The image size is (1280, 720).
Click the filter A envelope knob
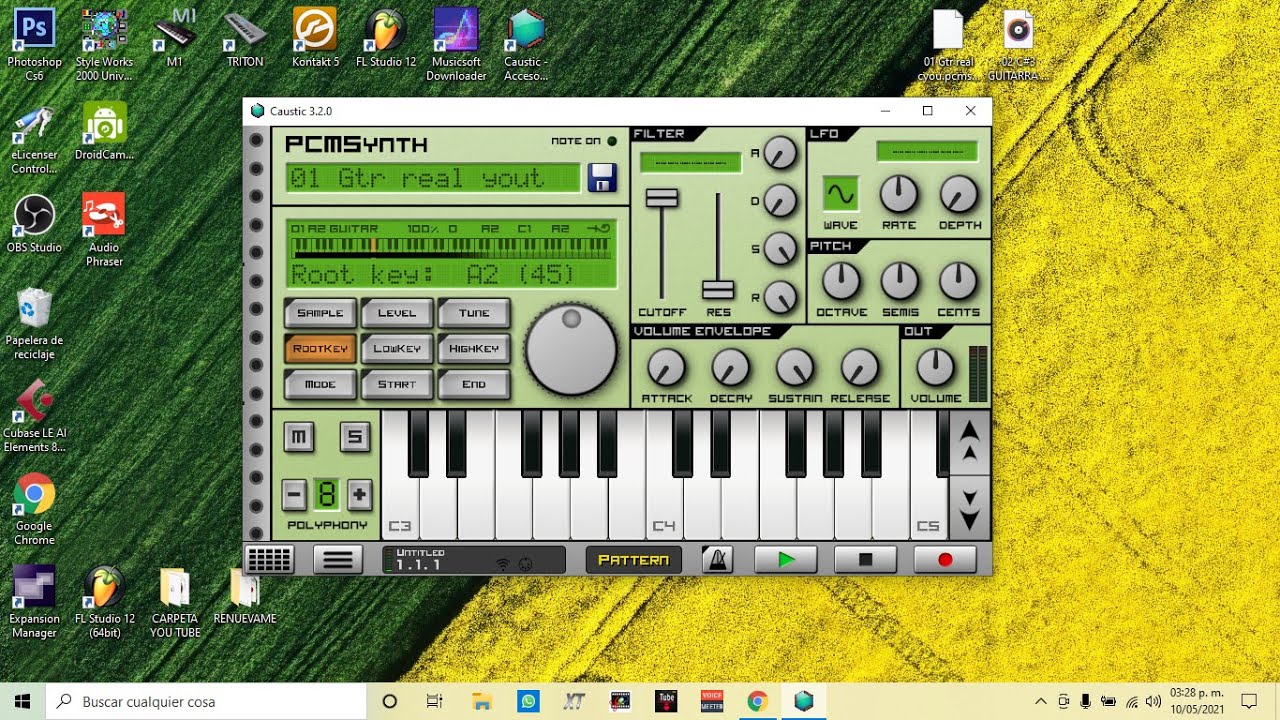(780, 153)
